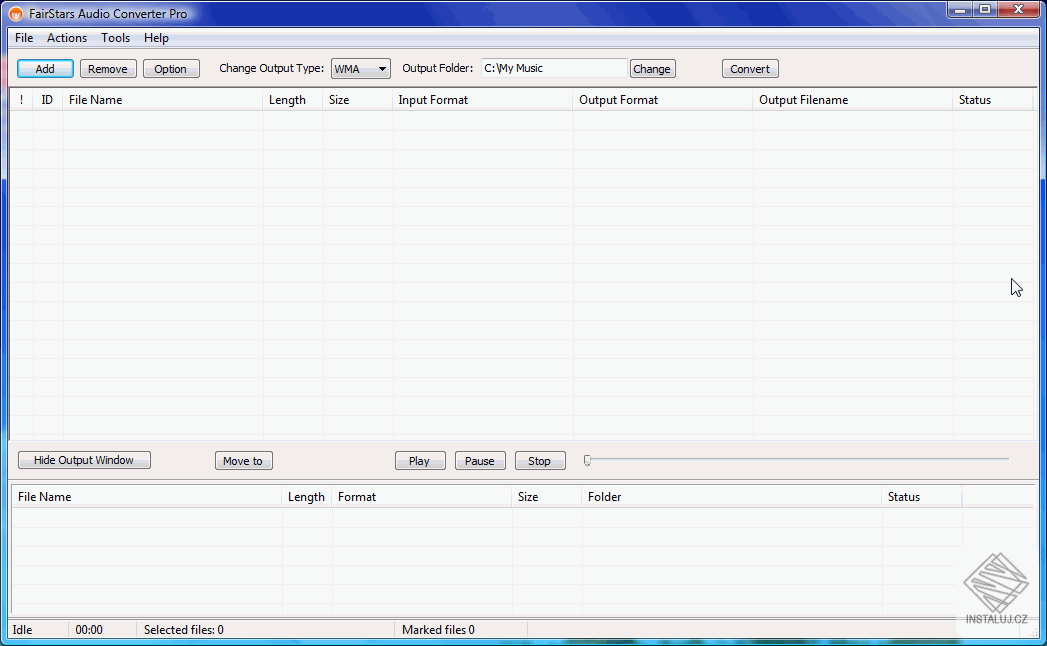Click output window Format column header
The image size is (1047, 646).
click(422, 497)
